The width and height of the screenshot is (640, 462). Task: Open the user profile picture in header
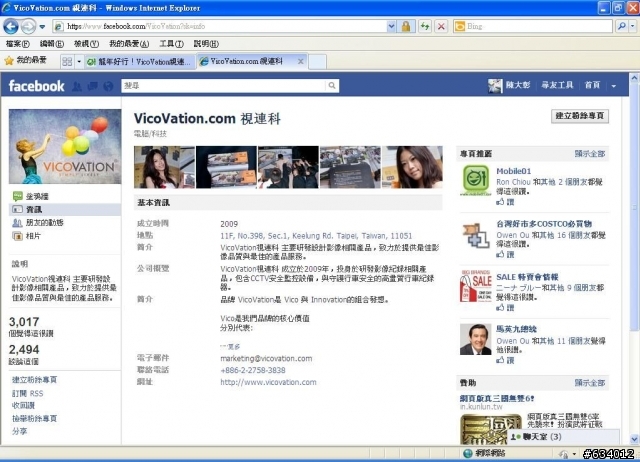pos(495,86)
